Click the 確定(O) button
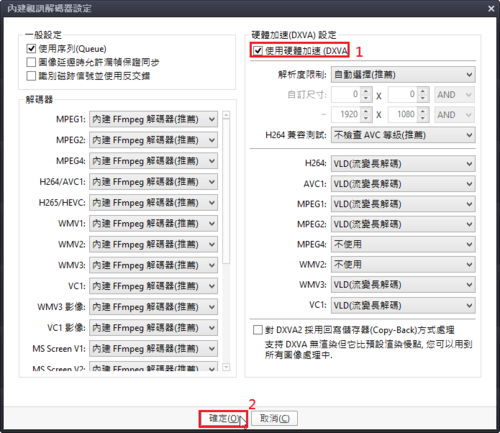This screenshot has width=500, height=433. (223, 418)
